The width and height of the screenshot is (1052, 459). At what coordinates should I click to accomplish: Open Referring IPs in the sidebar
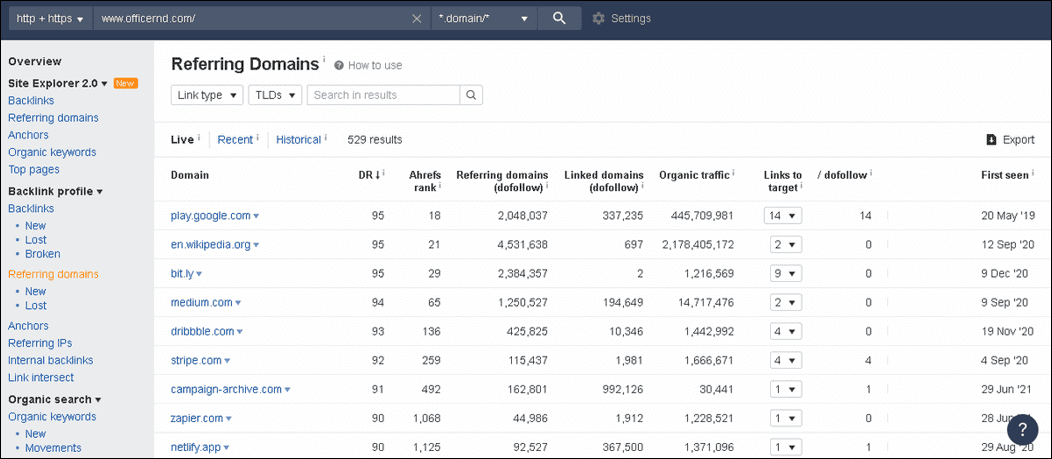tap(40, 343)
